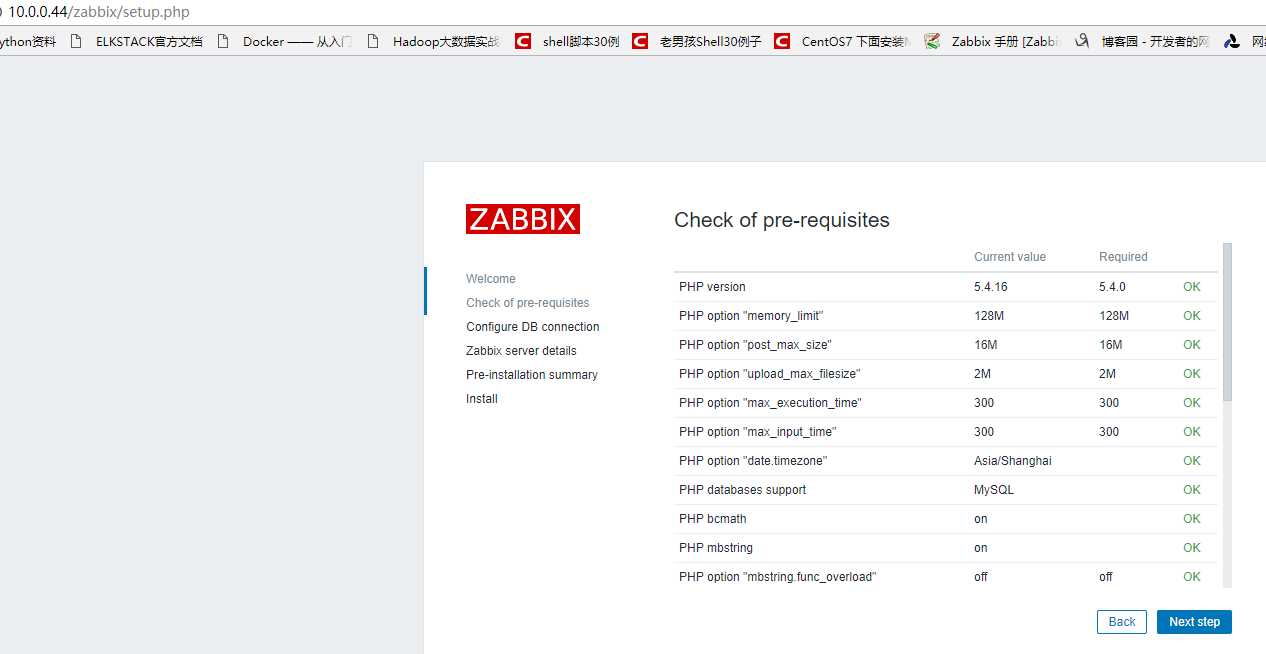Click the 5.4.0 required value
The width and height of the screenshot is (1266, 654).
1112,287
